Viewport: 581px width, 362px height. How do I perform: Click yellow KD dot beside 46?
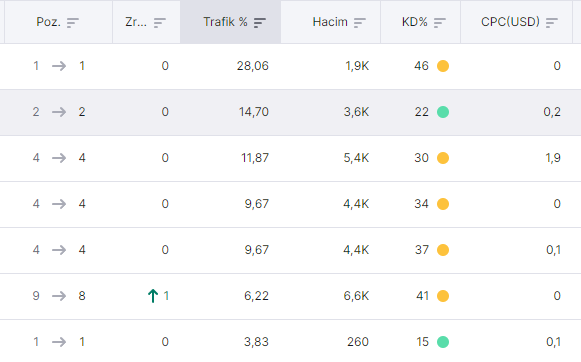(443, 66)
